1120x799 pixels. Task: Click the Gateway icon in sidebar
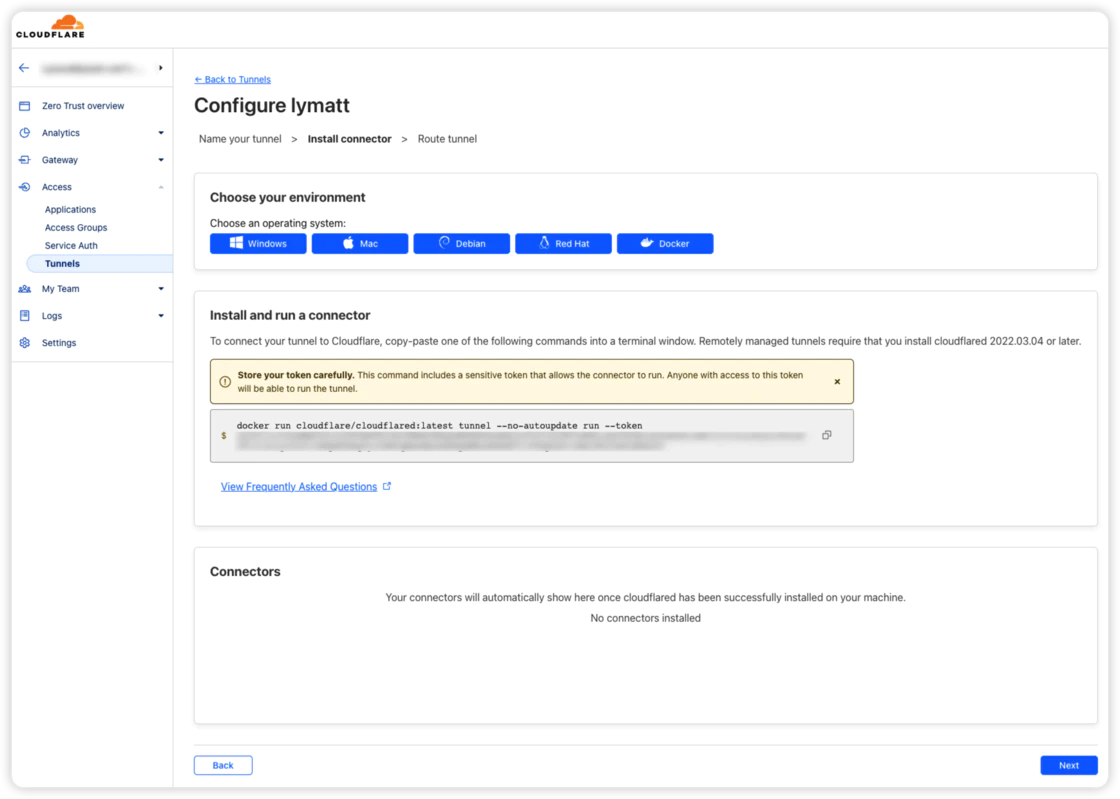(25, 160)
